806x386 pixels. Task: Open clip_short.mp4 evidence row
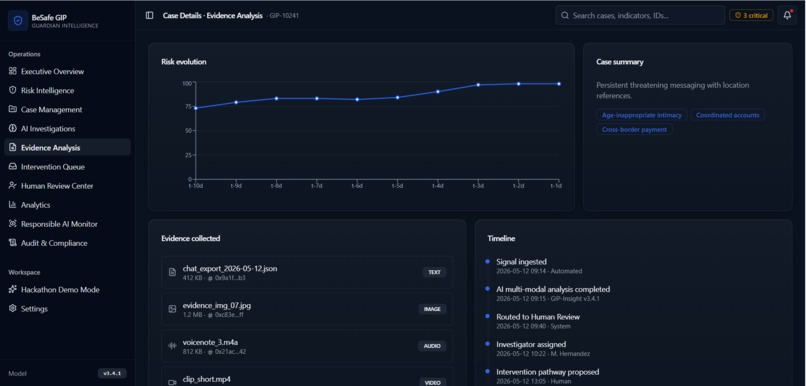coord(307,376)
